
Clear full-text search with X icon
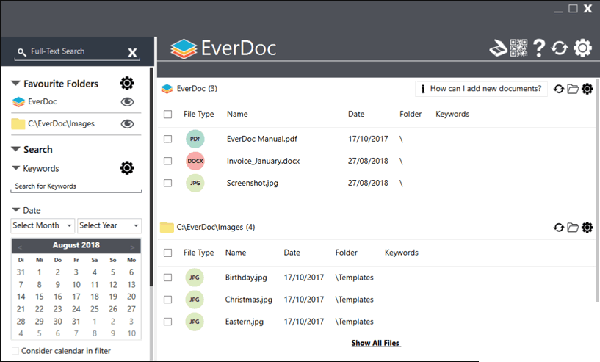pyautogui.click(x=132, y=52)
